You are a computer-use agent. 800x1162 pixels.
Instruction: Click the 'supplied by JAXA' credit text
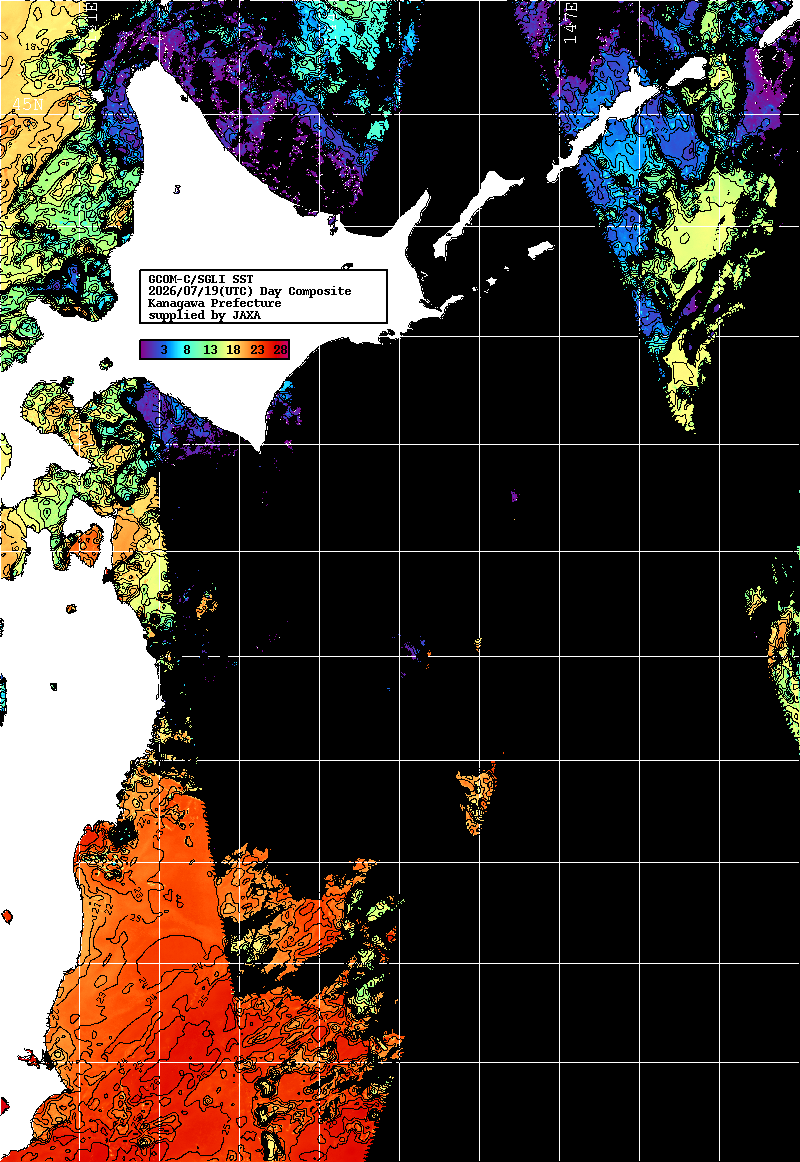[x=204, y=315]
